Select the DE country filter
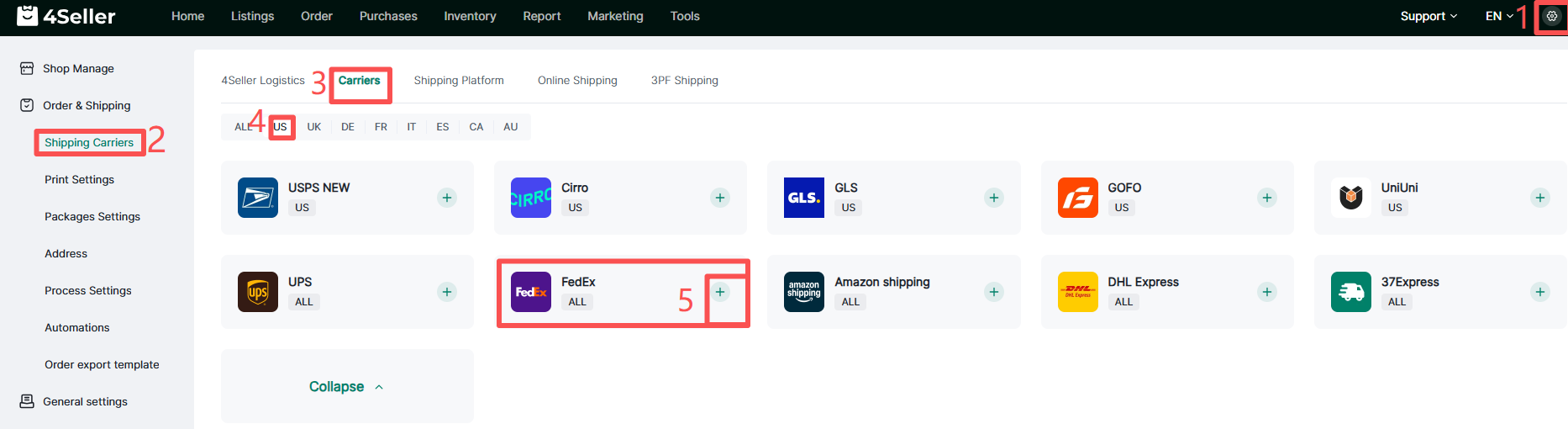1568x429 pixels. 348,127
